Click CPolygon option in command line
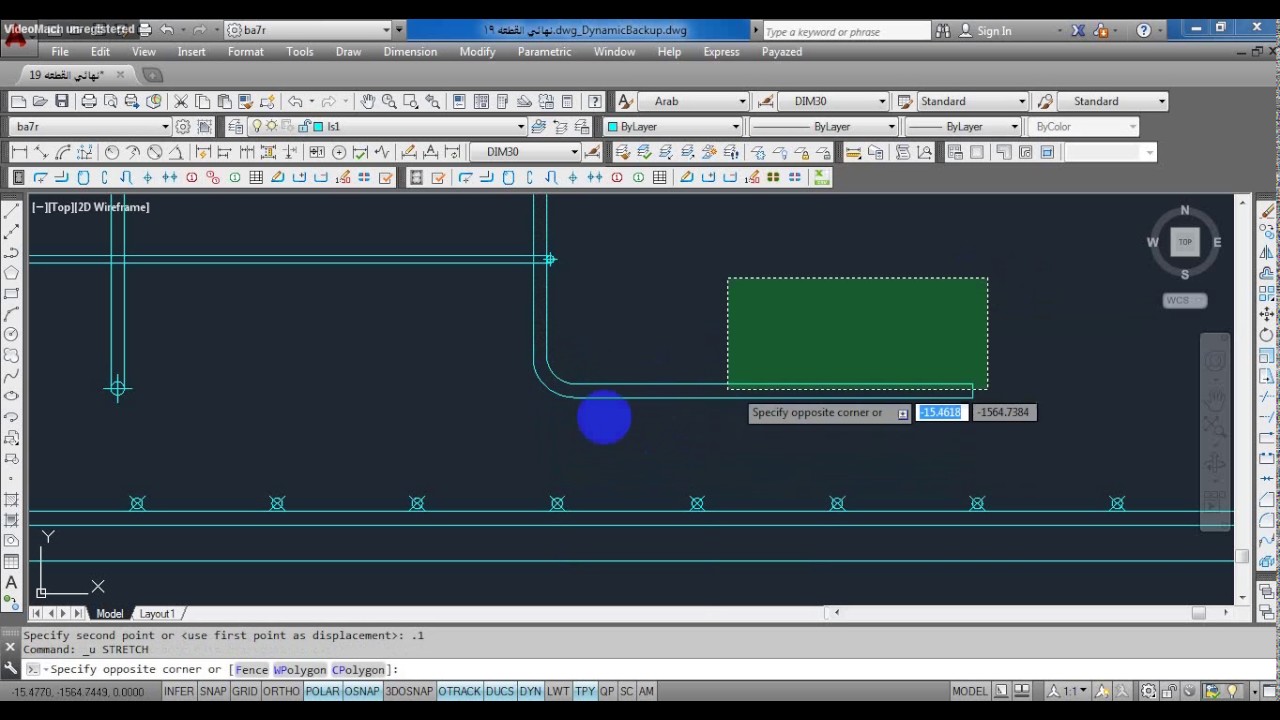This screenshot has height=720, width=1280. coord(358,670)
